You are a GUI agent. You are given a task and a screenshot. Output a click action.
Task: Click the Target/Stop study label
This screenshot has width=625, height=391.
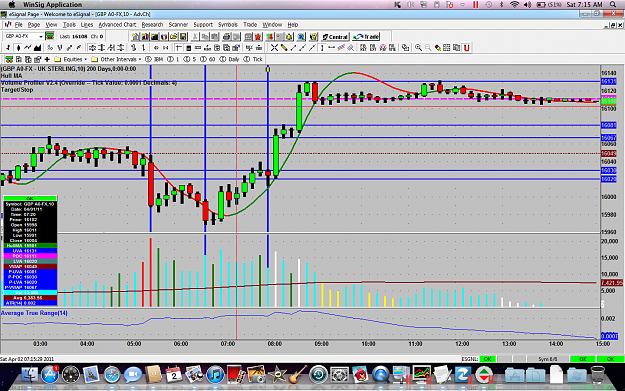pyautogui.click(x=17, y=90)
